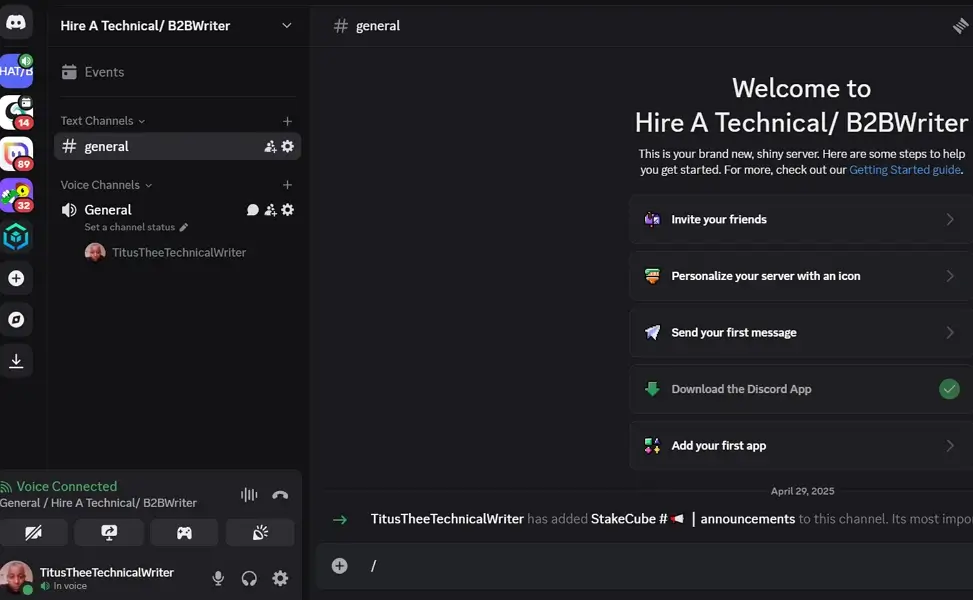Click chevron on Personalize your server
973x600 pixels.
(x=949, y=276)
